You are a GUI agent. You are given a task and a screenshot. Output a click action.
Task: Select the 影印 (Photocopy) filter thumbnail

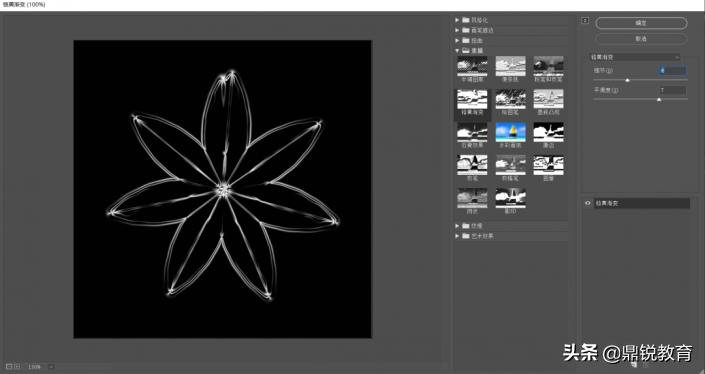pyautogui.click(x=510, y=198)
